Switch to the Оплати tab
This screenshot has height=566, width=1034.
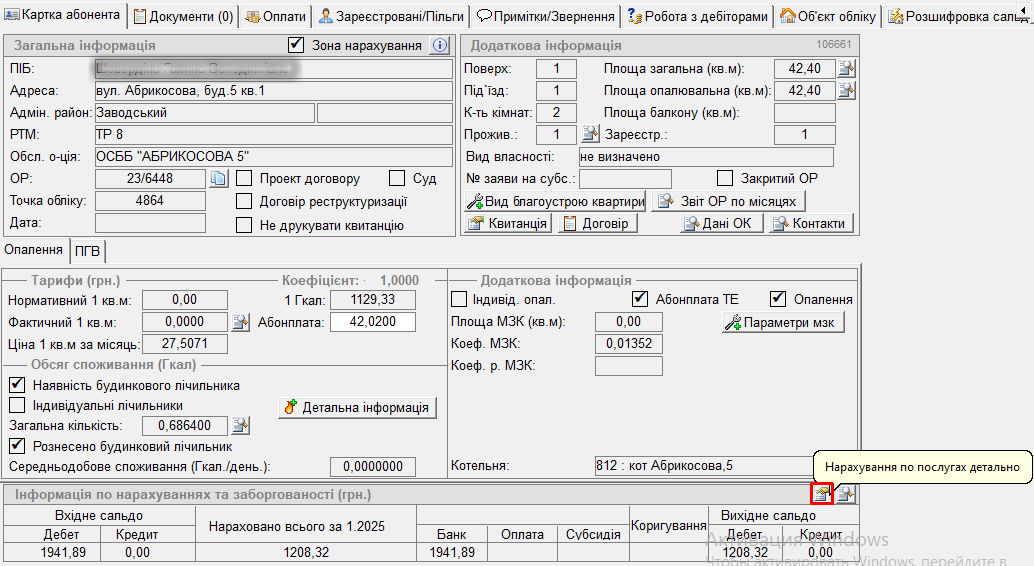coord(277,16)
